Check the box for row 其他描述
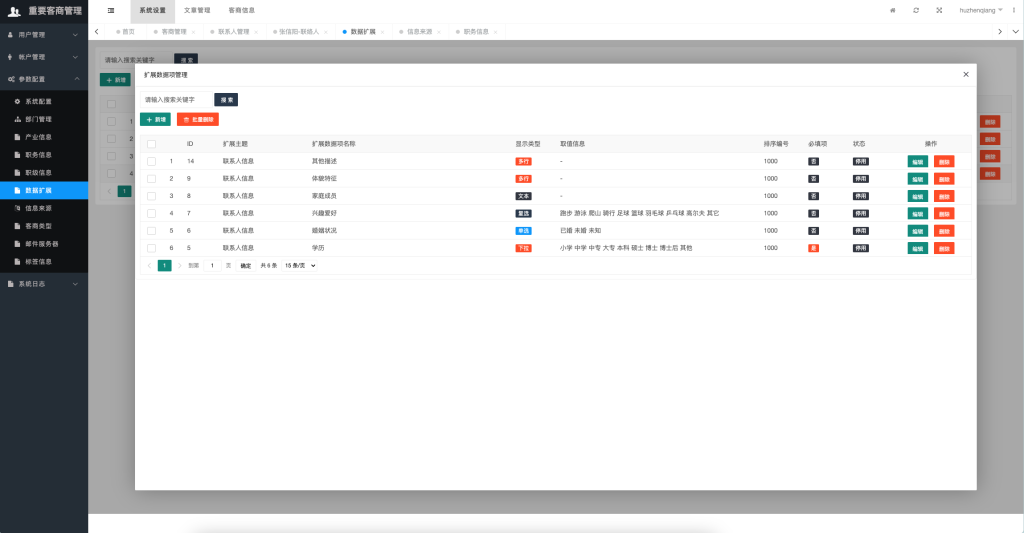The image size is (1024, 533). [151, 161]
